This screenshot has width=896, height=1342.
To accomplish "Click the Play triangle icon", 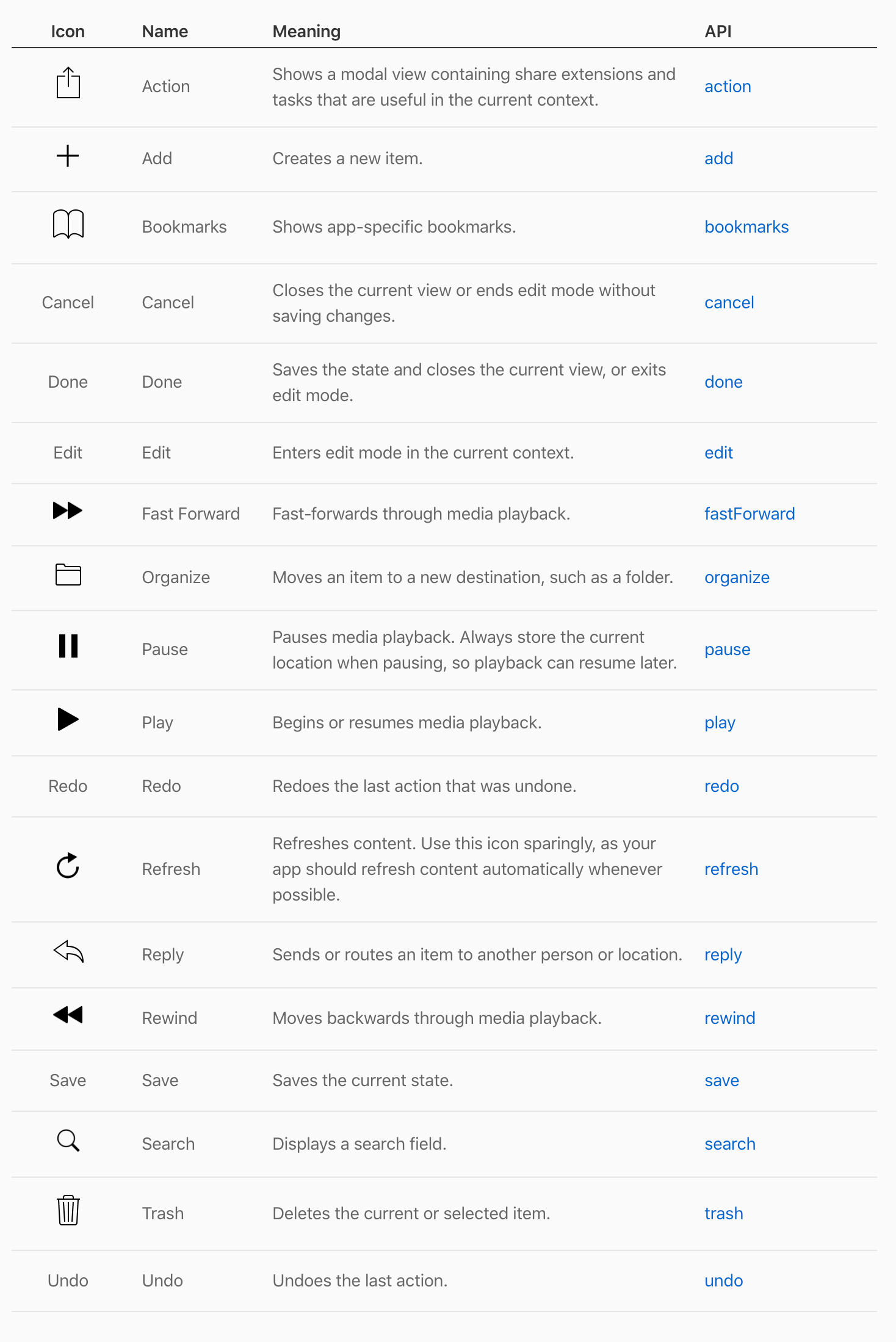I will click(68, 719).
